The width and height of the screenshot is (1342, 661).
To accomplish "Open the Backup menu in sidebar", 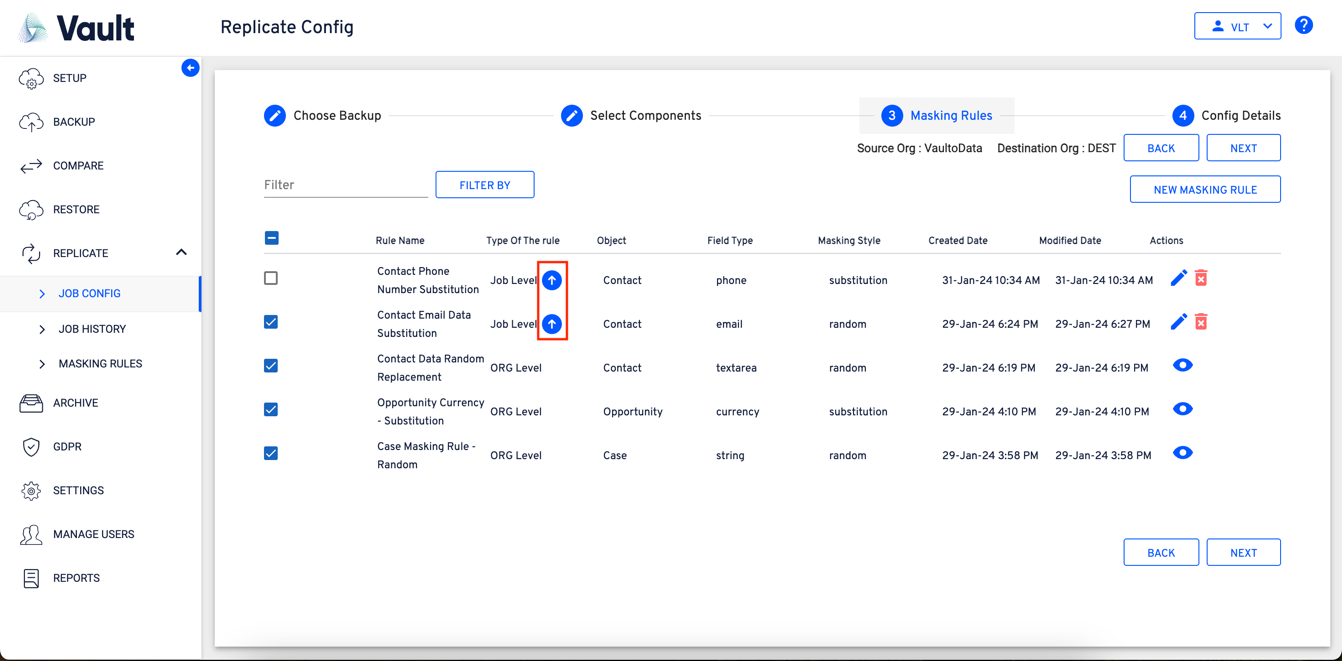I will pos(73,122).
